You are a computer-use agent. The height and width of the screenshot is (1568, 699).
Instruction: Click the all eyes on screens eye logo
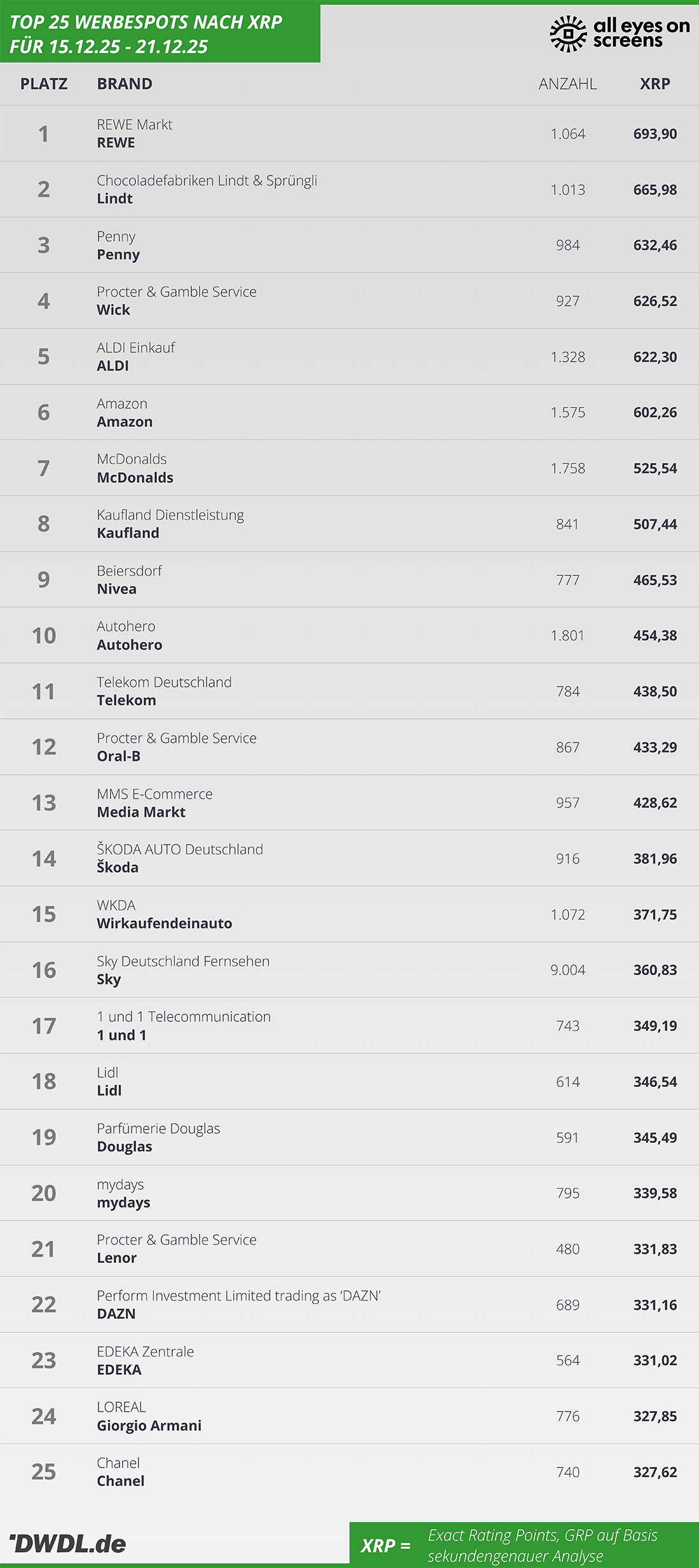(x=568, y=34)
